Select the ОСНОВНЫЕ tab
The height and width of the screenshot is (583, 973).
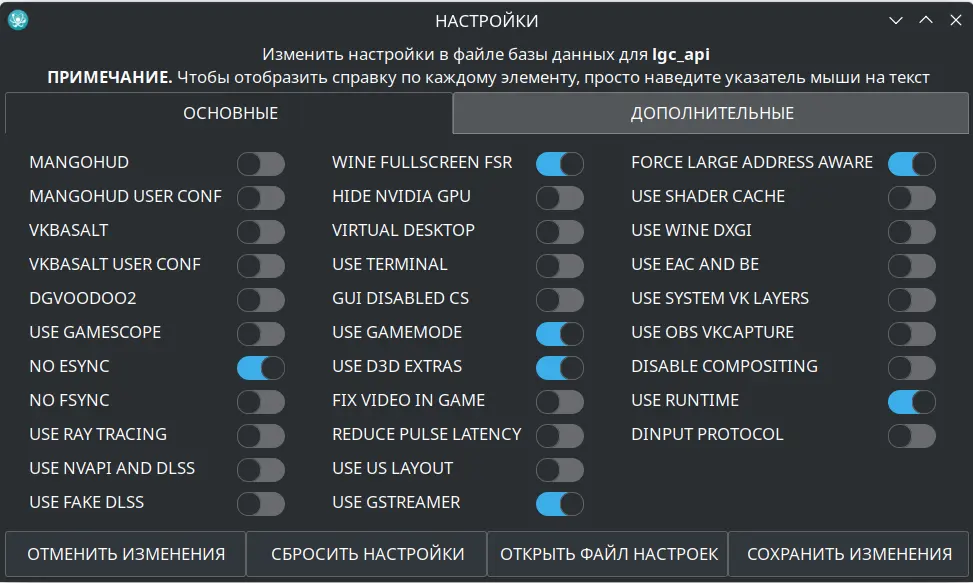[230, 113]
